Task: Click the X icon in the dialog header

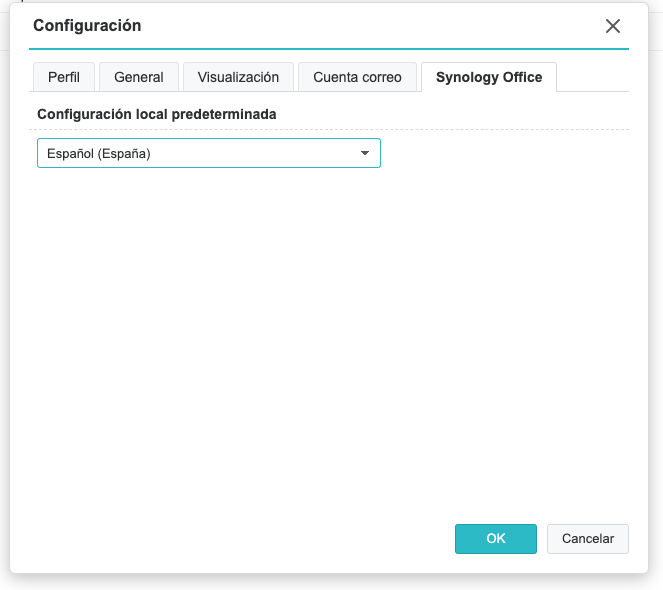Action: coord(613,26)
